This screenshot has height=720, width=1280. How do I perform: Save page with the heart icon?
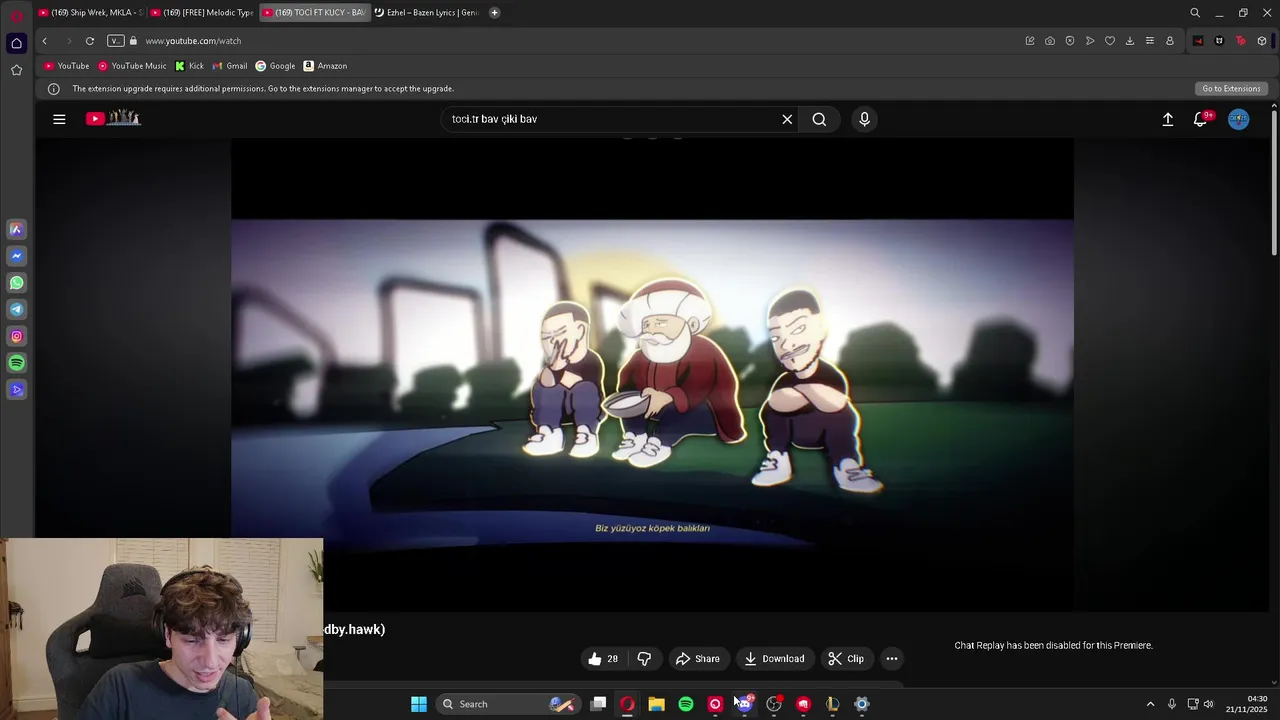pos(1110,41)
